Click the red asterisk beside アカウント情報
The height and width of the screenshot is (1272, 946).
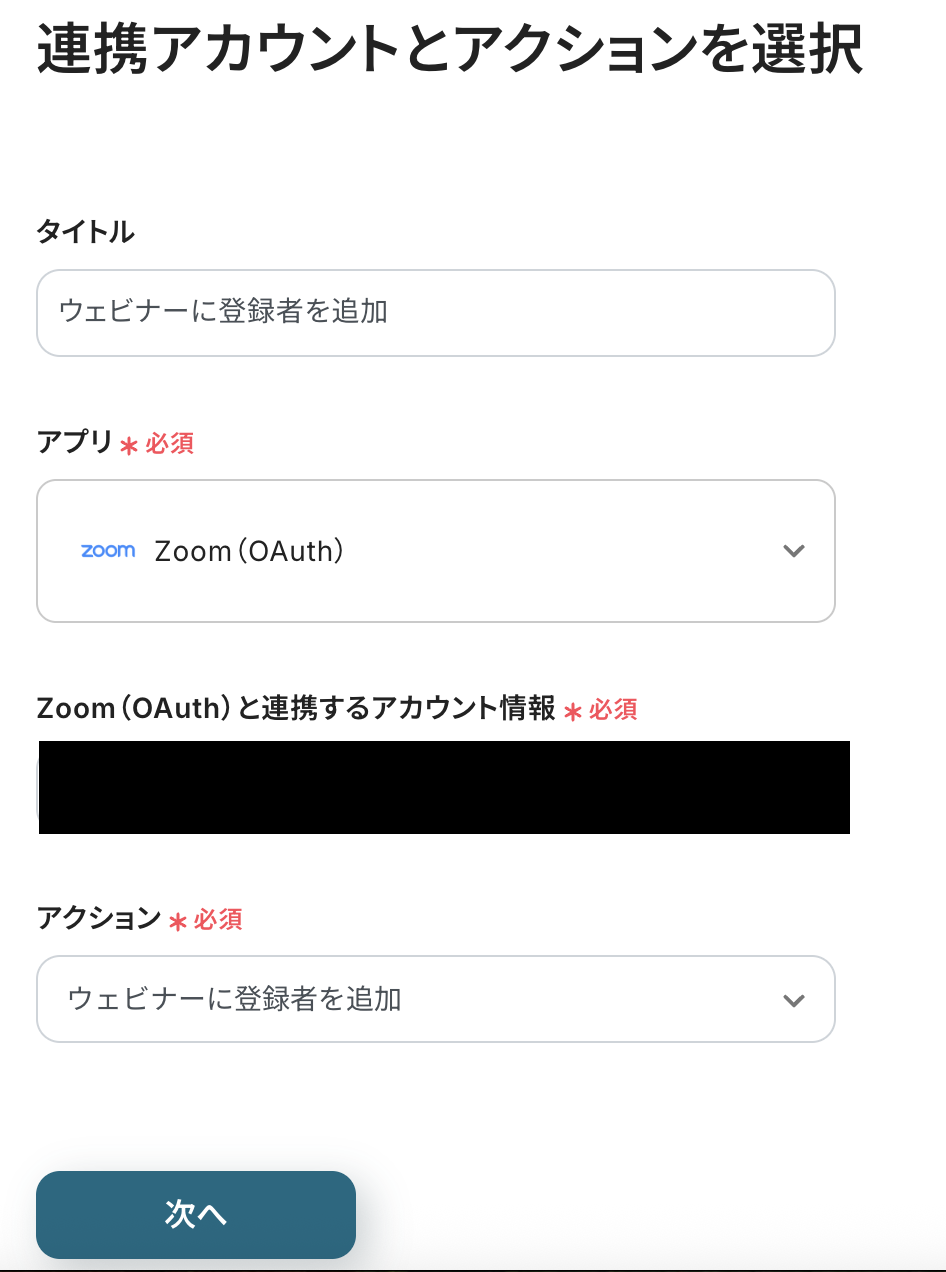click(573, 711)
